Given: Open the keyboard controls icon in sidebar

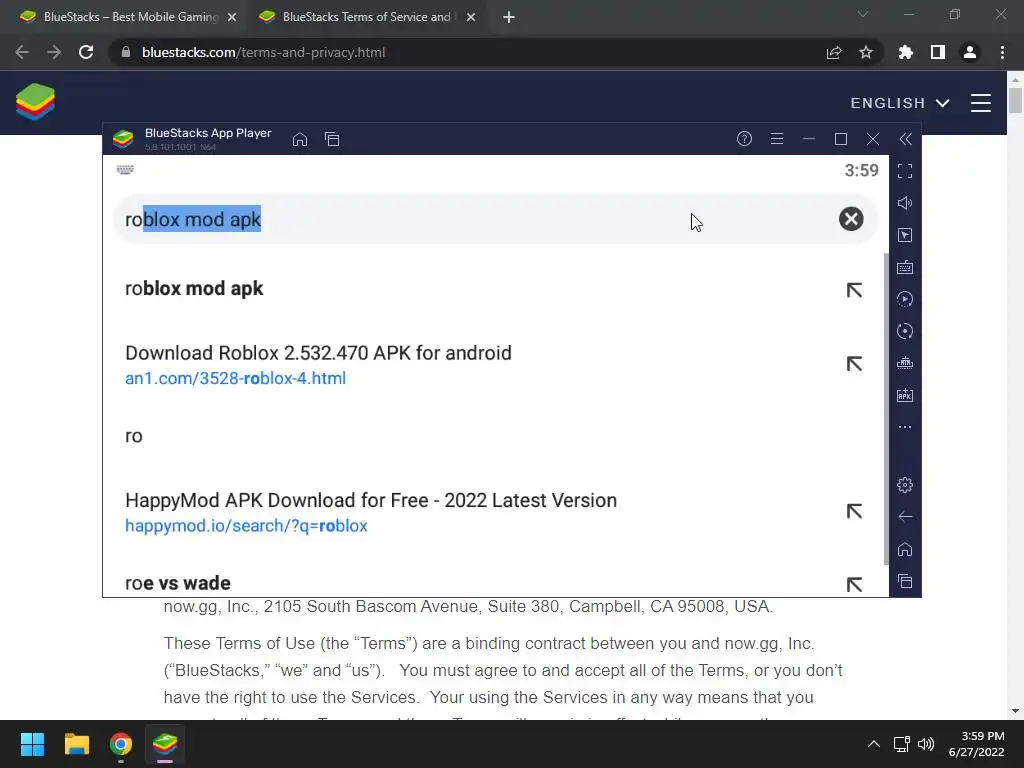Looking at the screenshot, I should click(x=905, y=267).
